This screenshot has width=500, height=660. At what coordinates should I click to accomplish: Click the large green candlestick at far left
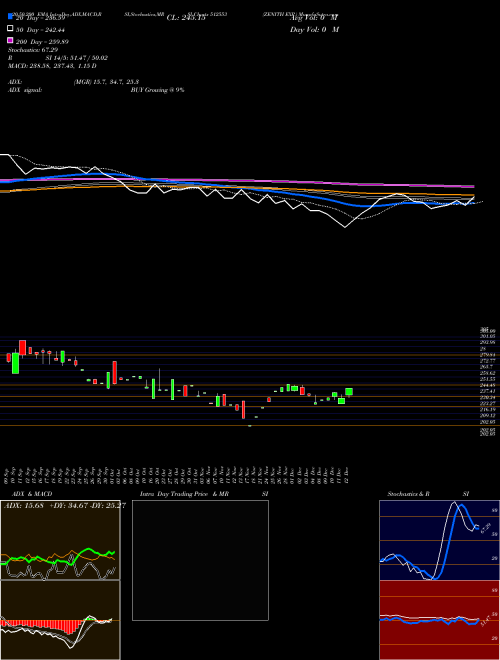click(16, 363)
